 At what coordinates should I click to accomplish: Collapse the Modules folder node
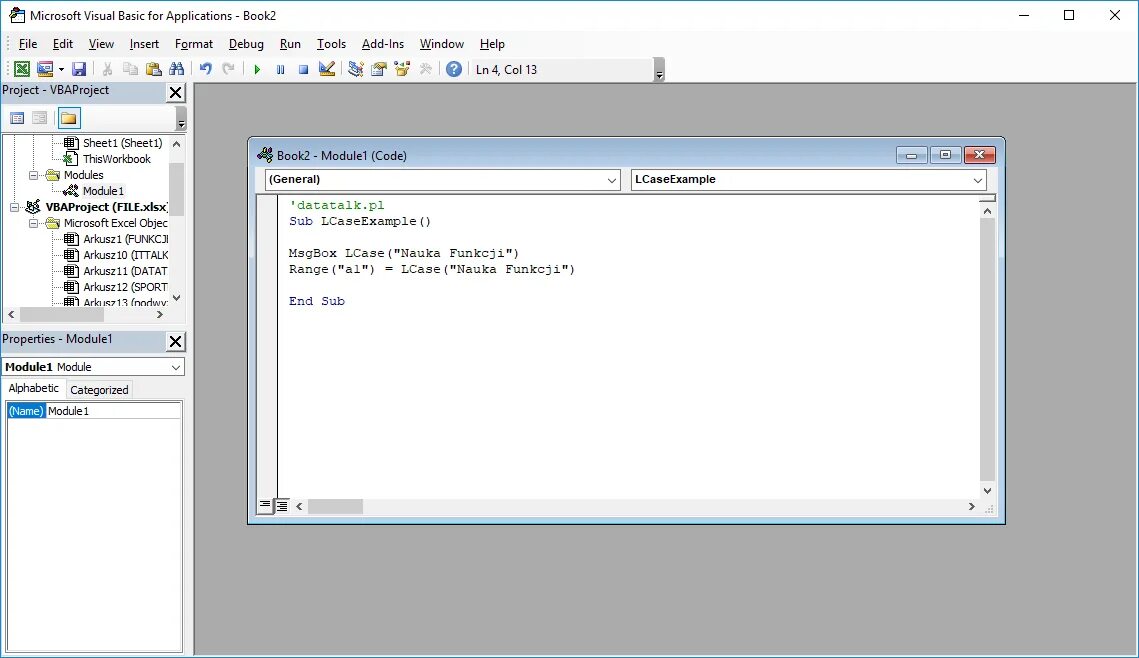tap(33, 175)
